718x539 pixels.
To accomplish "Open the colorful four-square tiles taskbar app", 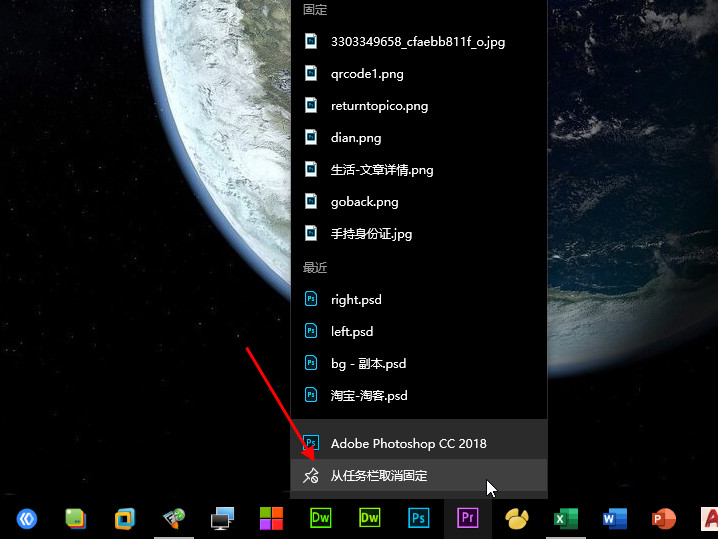I will tap(272, 518).
